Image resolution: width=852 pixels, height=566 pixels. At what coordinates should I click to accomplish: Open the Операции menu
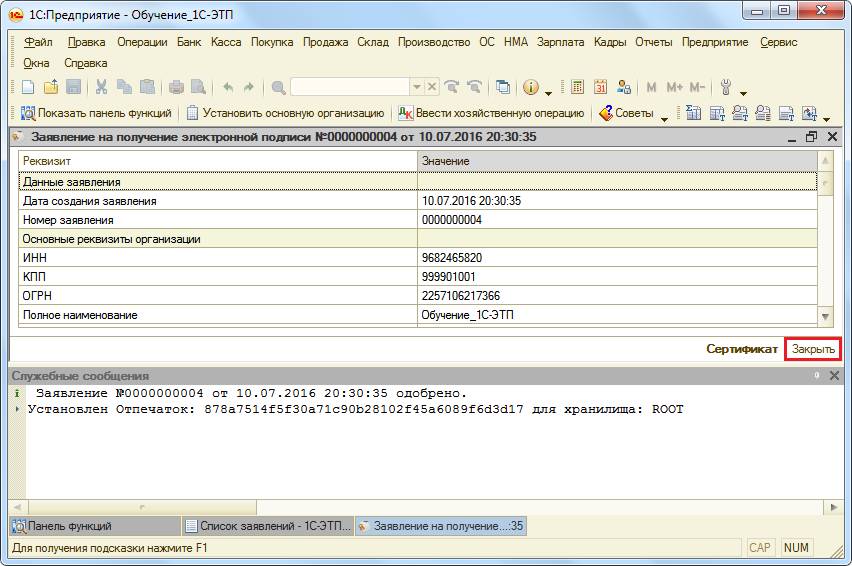pos(142,42)
